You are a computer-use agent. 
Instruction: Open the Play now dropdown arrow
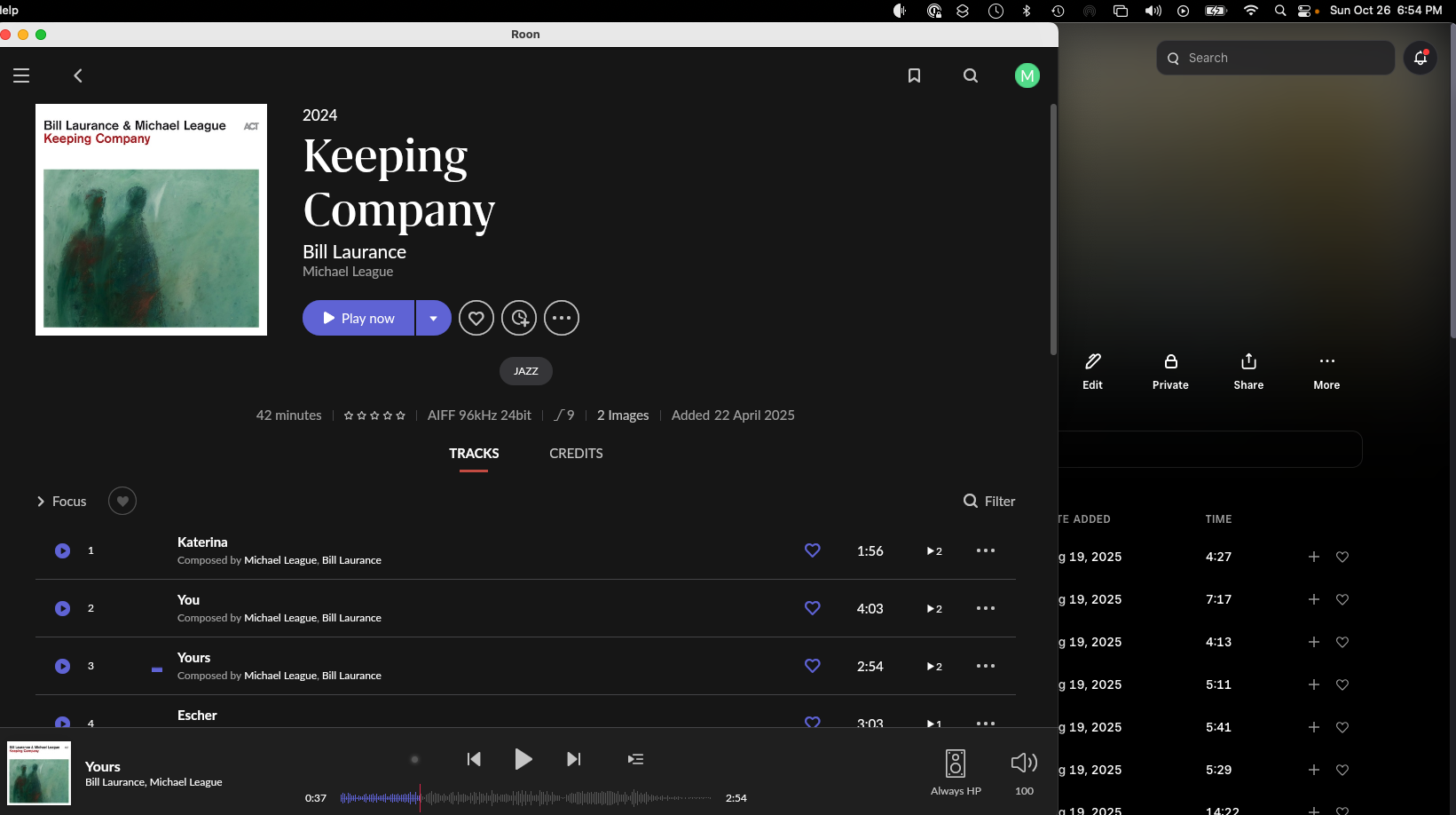pos(433,318)
